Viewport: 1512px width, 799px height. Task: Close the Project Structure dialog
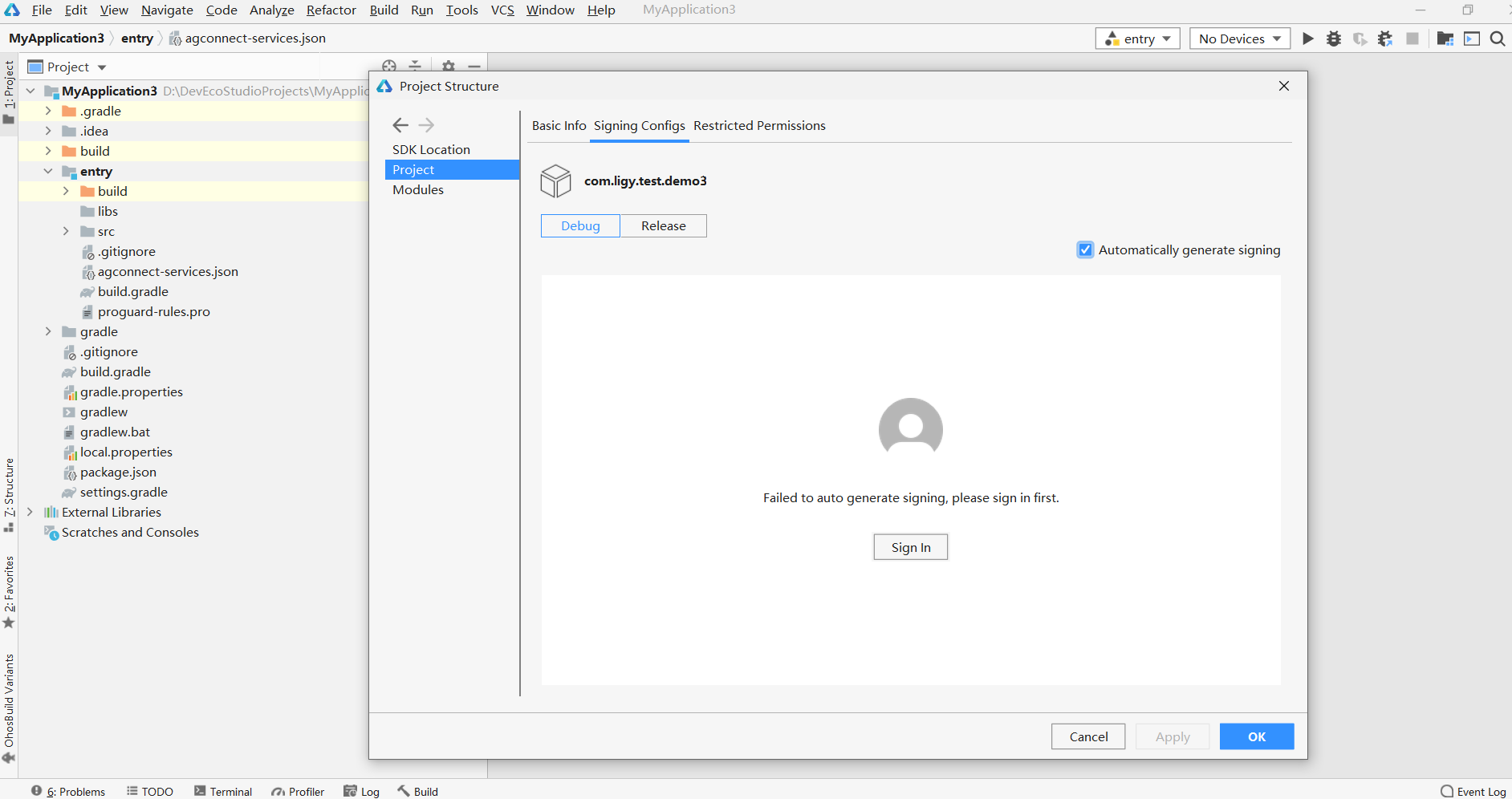coord(1284,86)
